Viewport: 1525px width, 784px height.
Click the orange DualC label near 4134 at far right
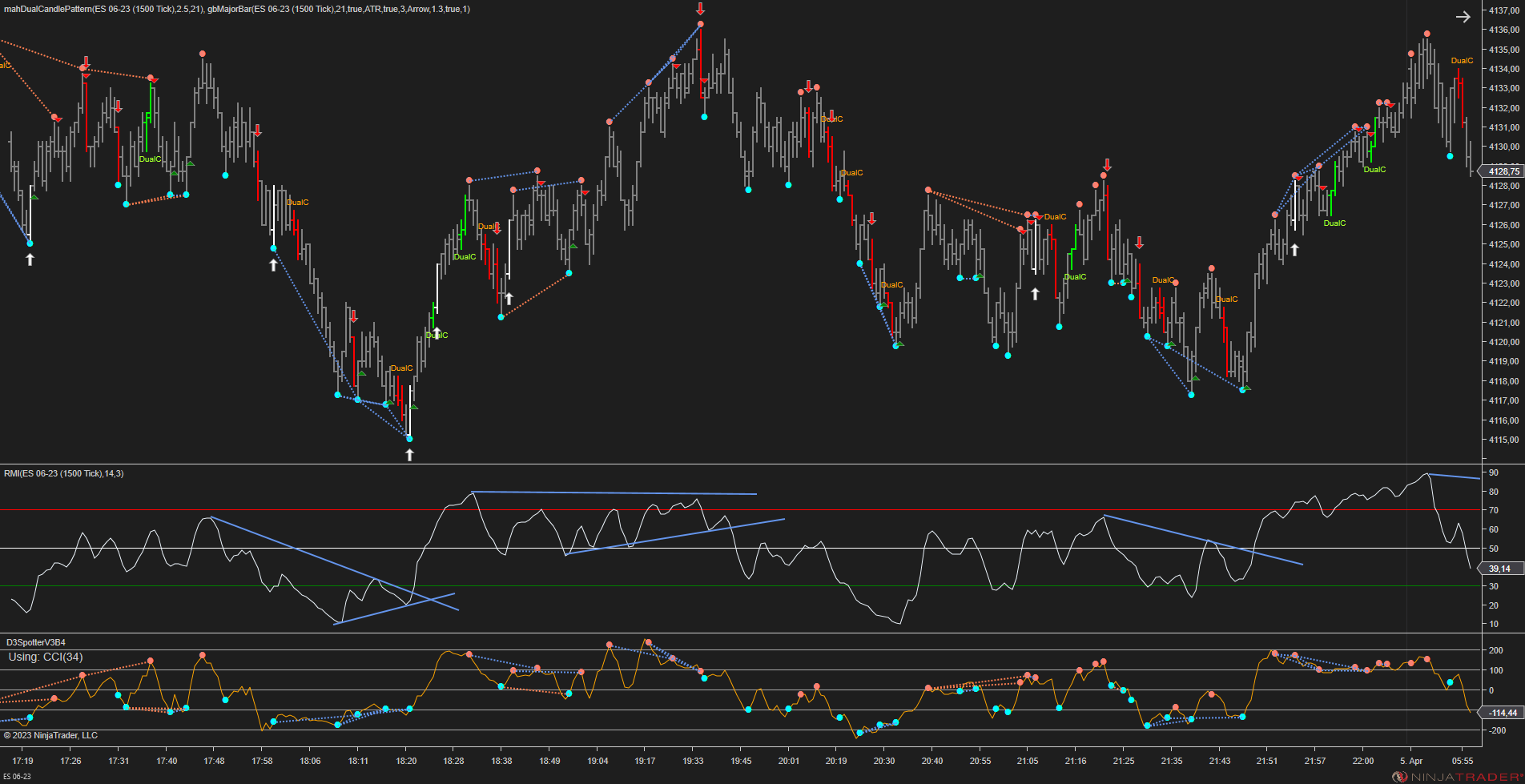(1462, 61)
